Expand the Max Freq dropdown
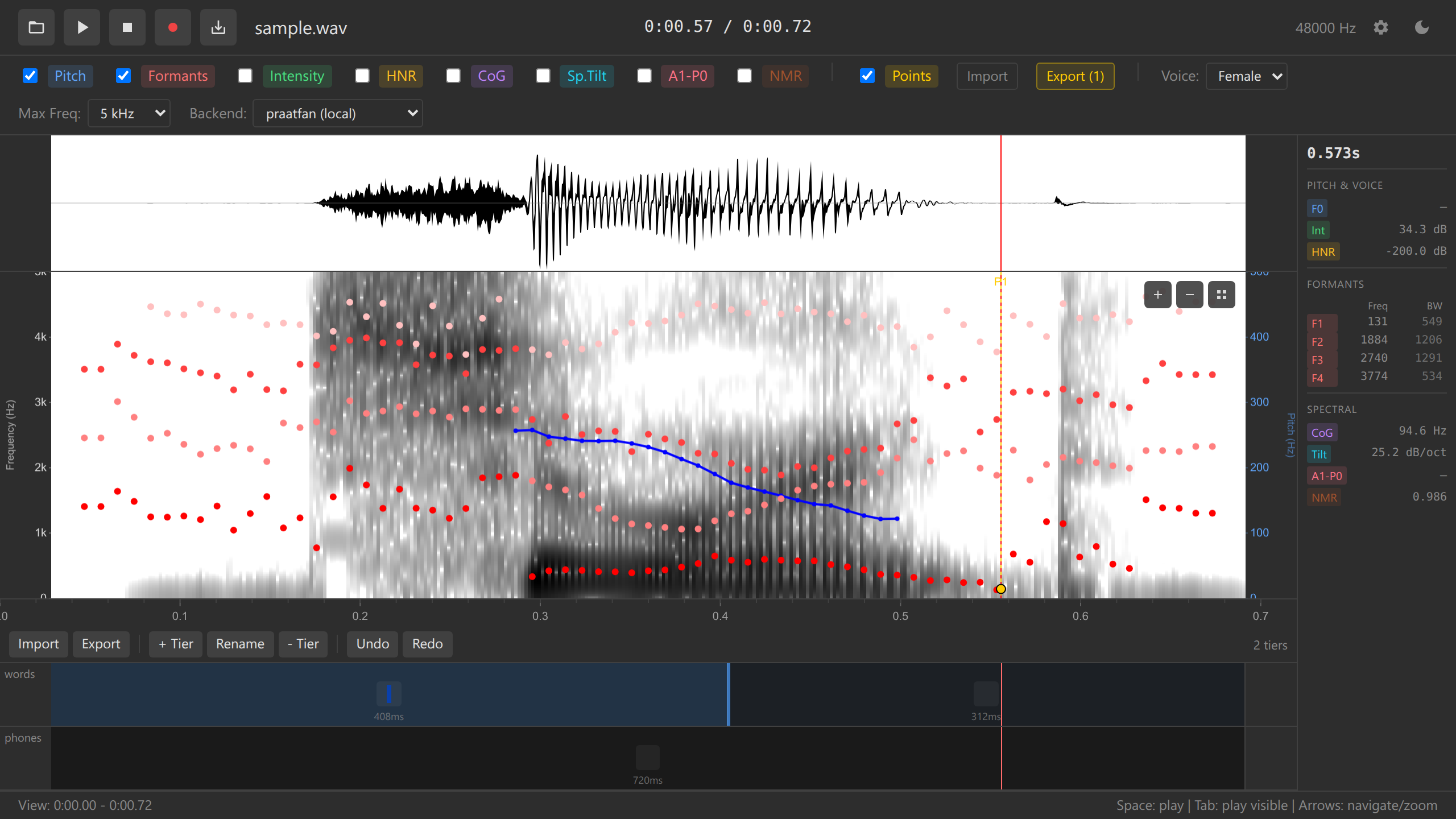The image size is (1456, 819). [x=129, y=113]
